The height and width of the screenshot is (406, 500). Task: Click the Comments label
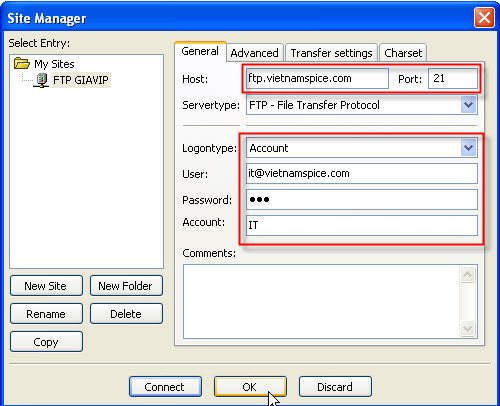tap(209, 253)
